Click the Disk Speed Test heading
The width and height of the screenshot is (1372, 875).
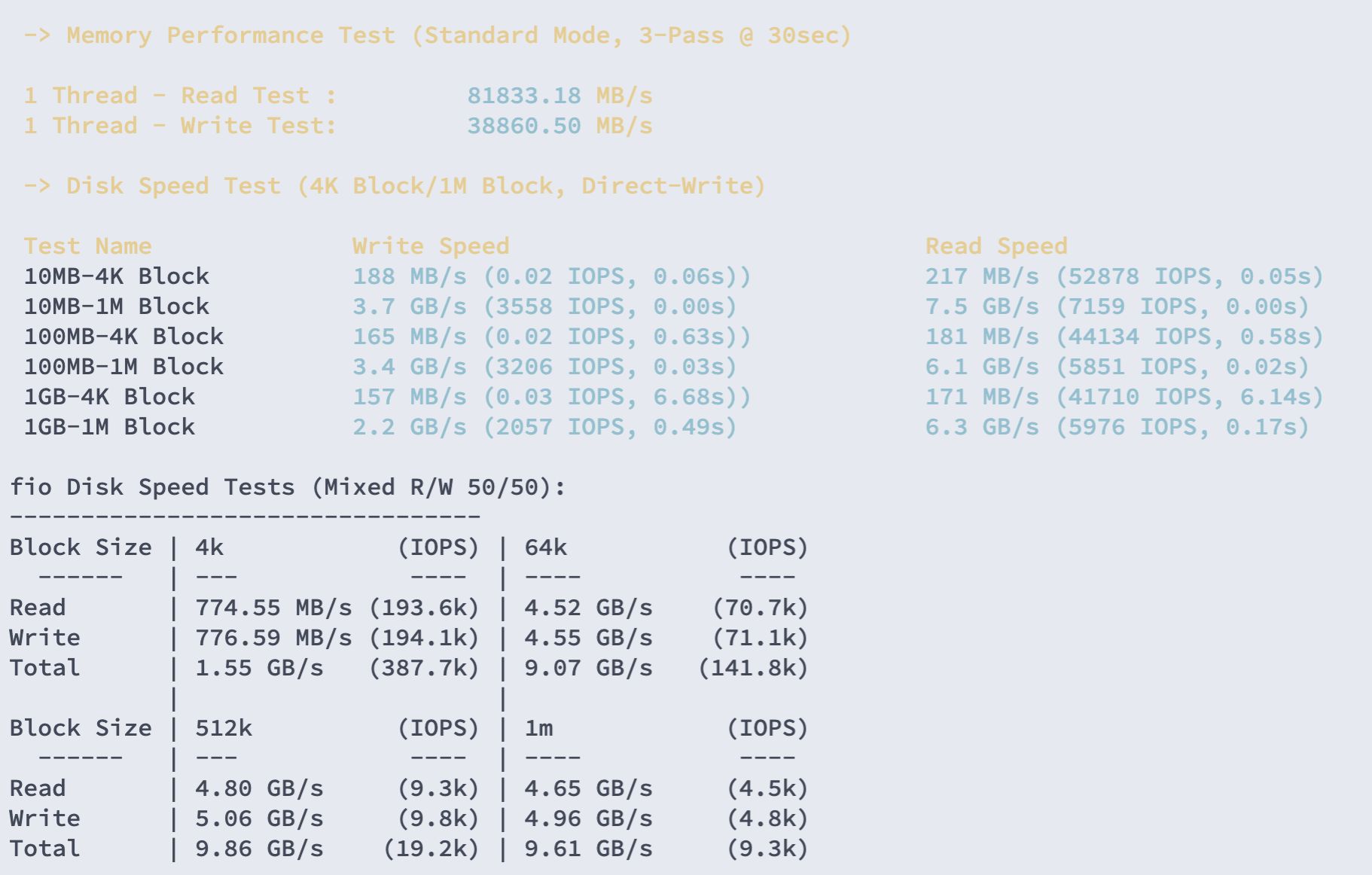click(x=395, y=186)
